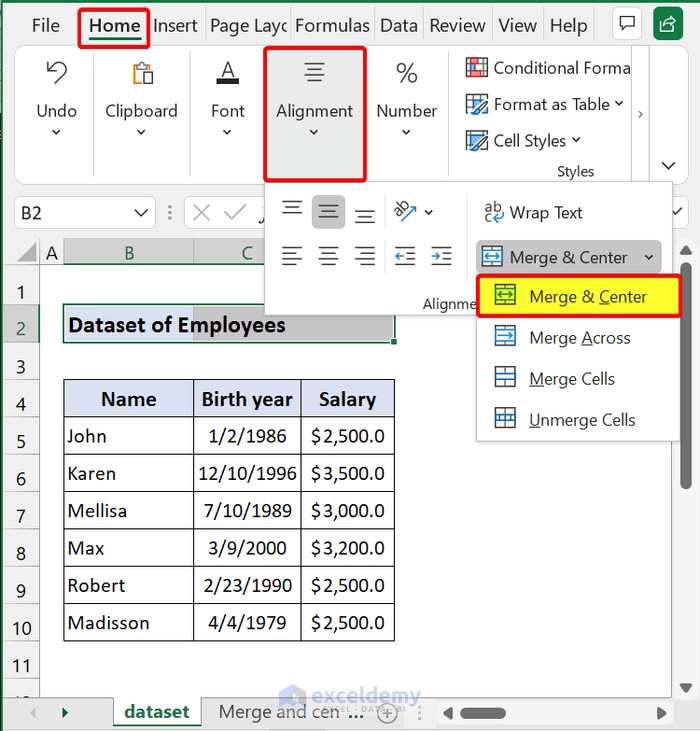Collapse the ribbon with chevron
The height and width of the screenshot is (731, 700).
(668, 166)
